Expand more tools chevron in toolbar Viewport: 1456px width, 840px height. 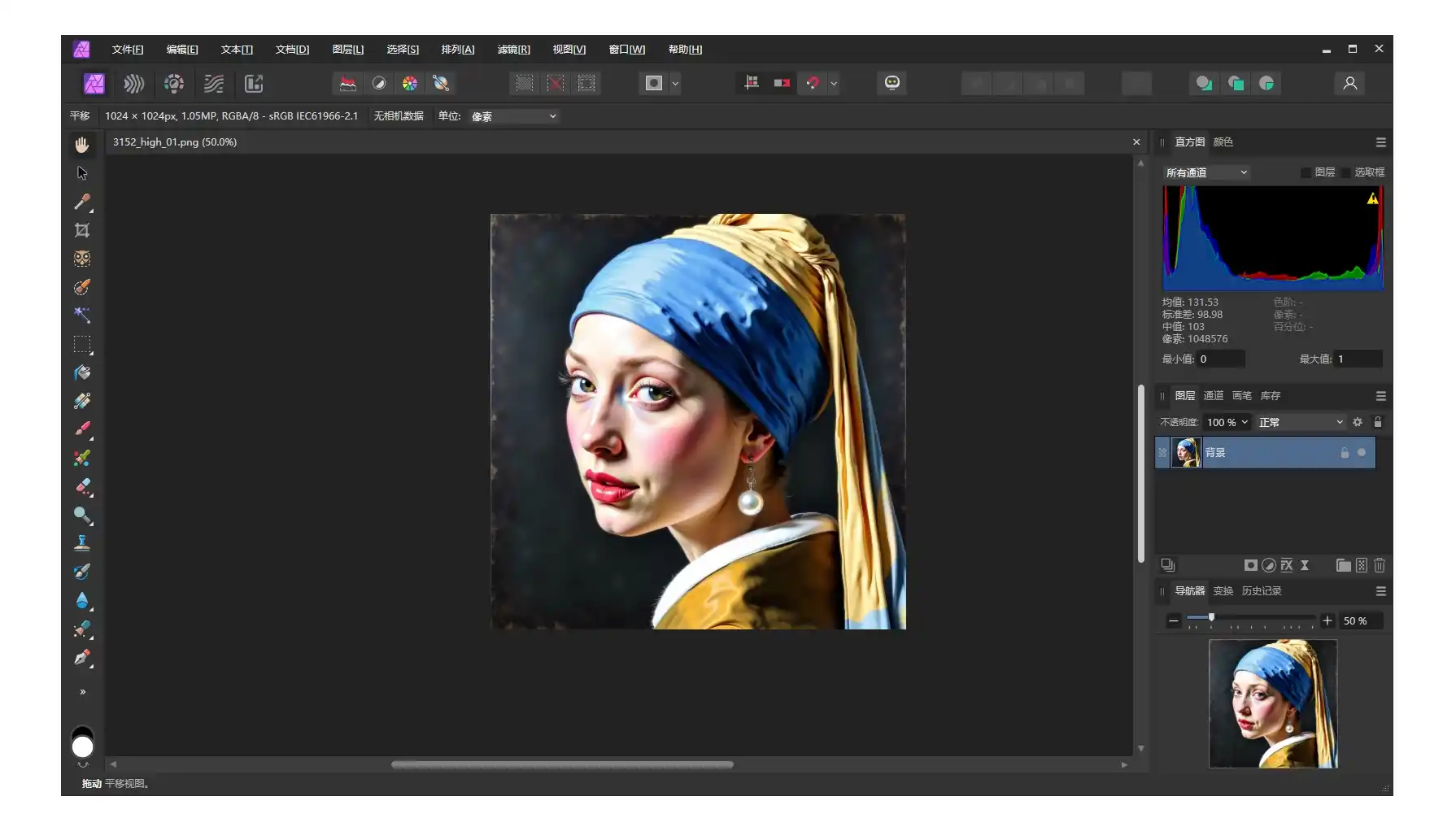(82, 692)
